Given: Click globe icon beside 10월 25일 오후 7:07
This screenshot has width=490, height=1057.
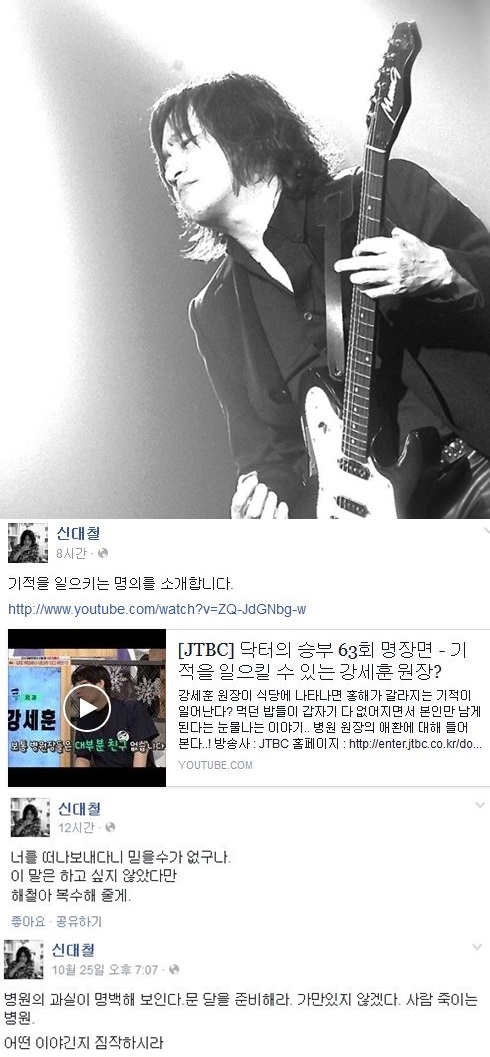Looking at the screenshot, I should (x=174, y=969).
